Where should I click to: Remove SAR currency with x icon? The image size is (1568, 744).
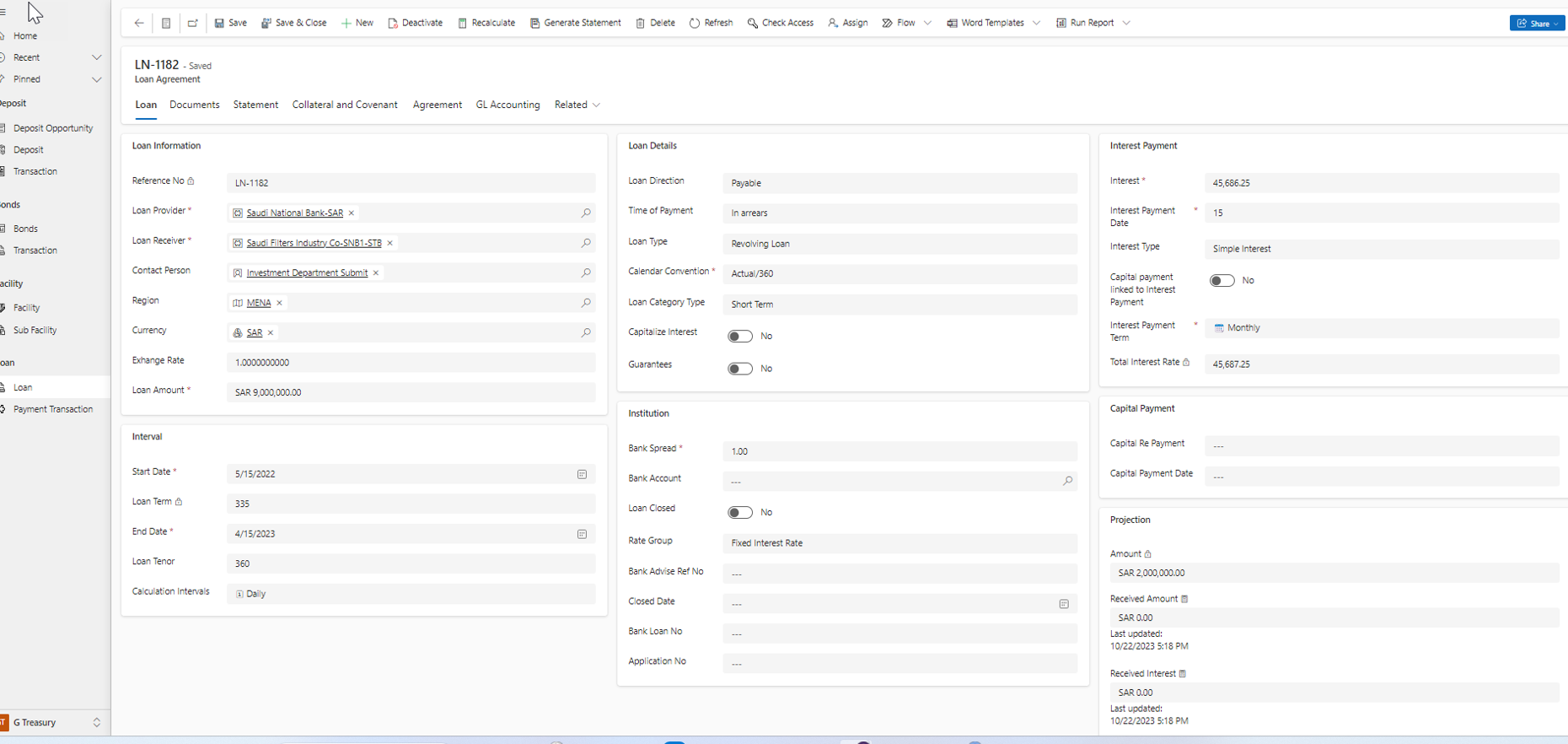[271, 333]
